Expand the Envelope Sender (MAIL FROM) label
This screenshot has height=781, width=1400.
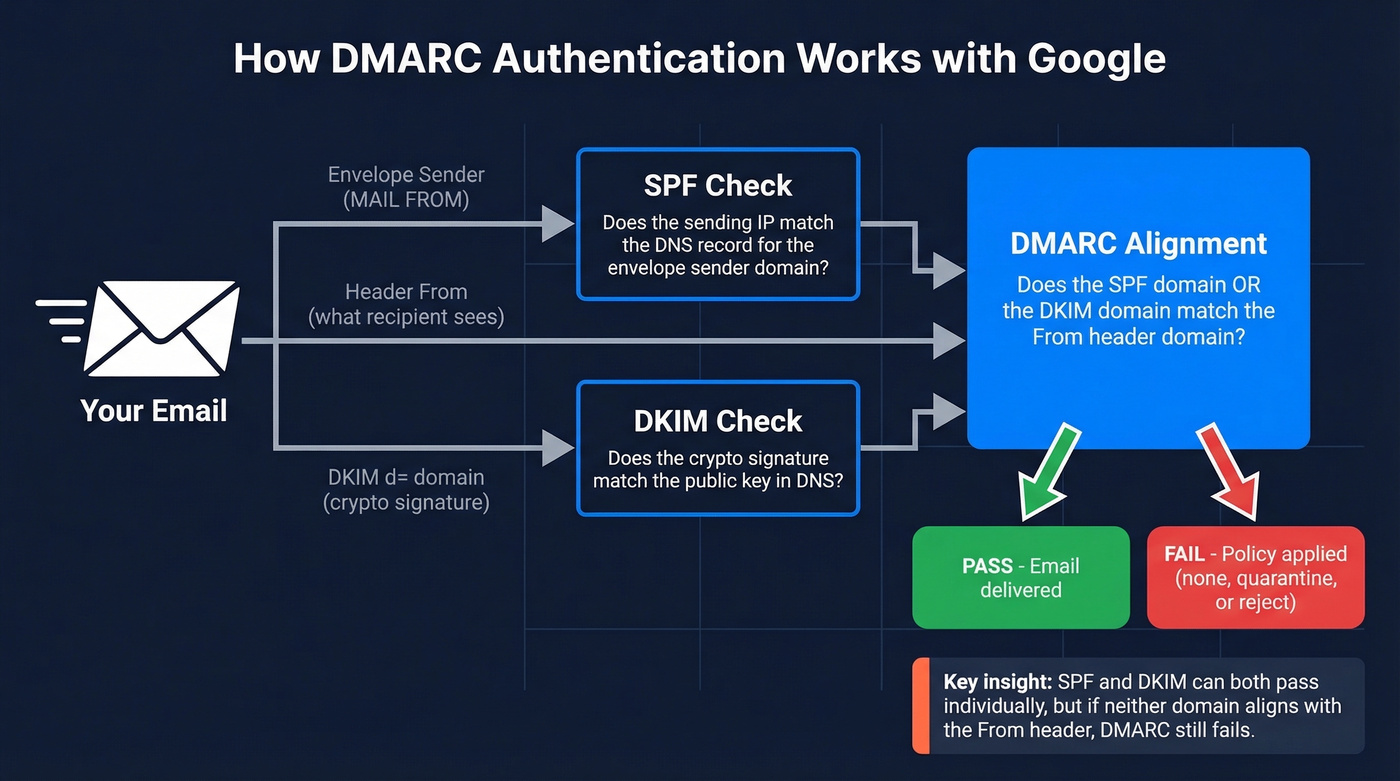pos(405,187)
